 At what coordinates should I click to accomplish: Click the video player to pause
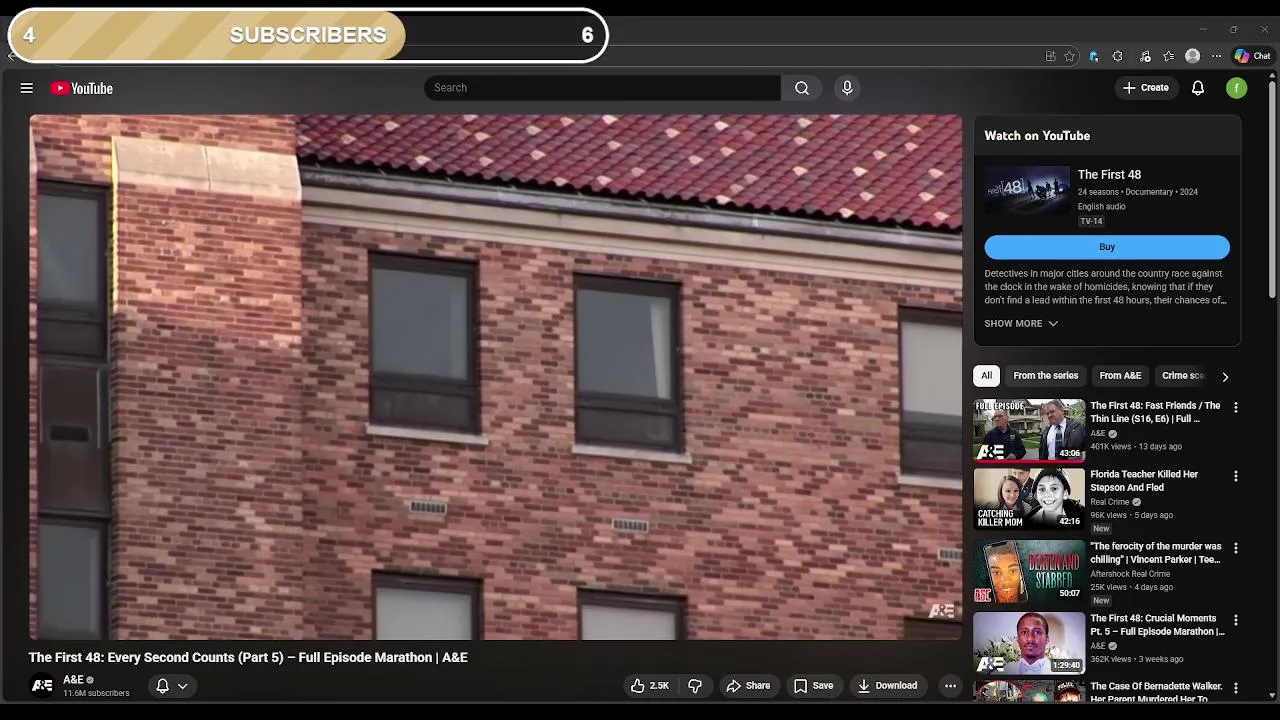point(496,377)
